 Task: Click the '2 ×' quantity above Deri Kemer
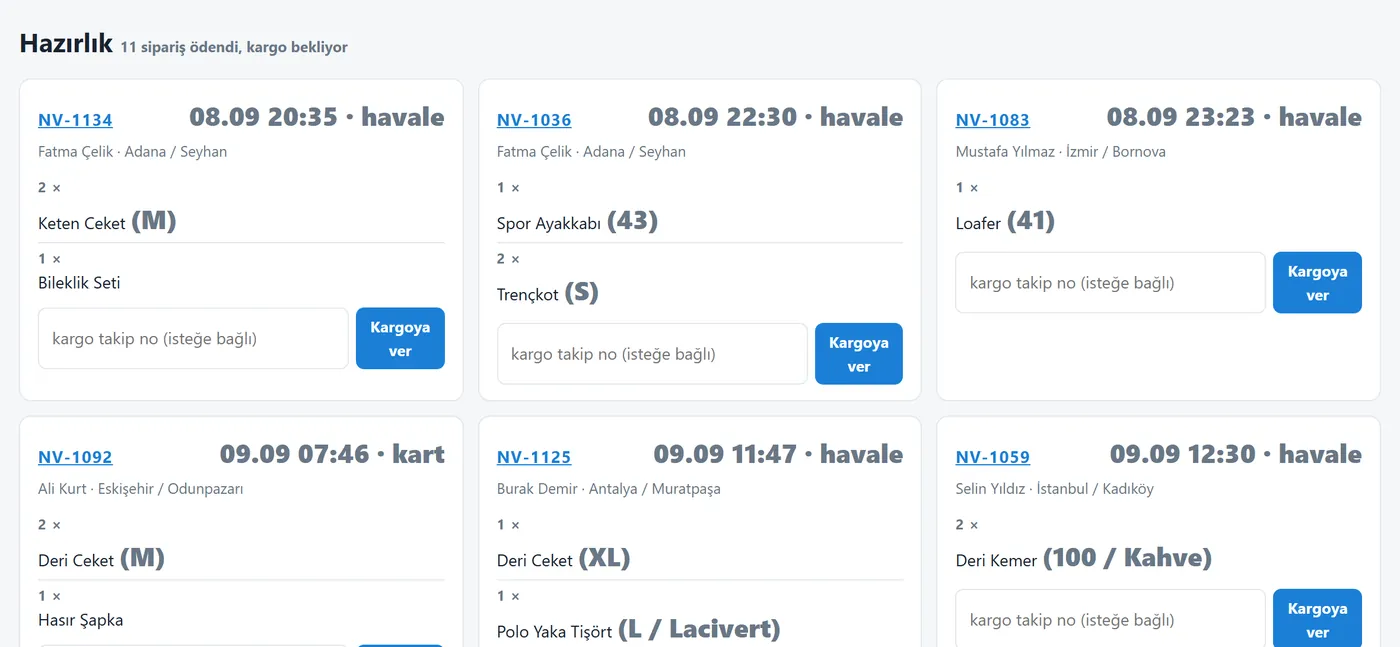coord(967,525)
